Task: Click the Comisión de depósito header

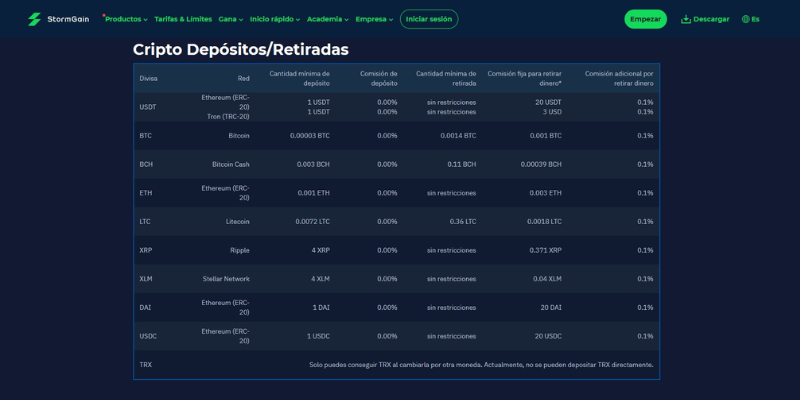Action: click(x=379, y=79)
